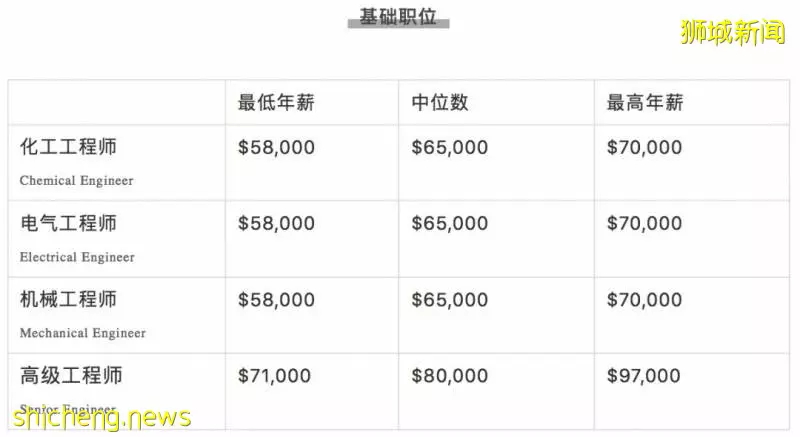This screenshot has height=437, width=800.
Task: Click the 电气工程师 row label
Action: 68,223
